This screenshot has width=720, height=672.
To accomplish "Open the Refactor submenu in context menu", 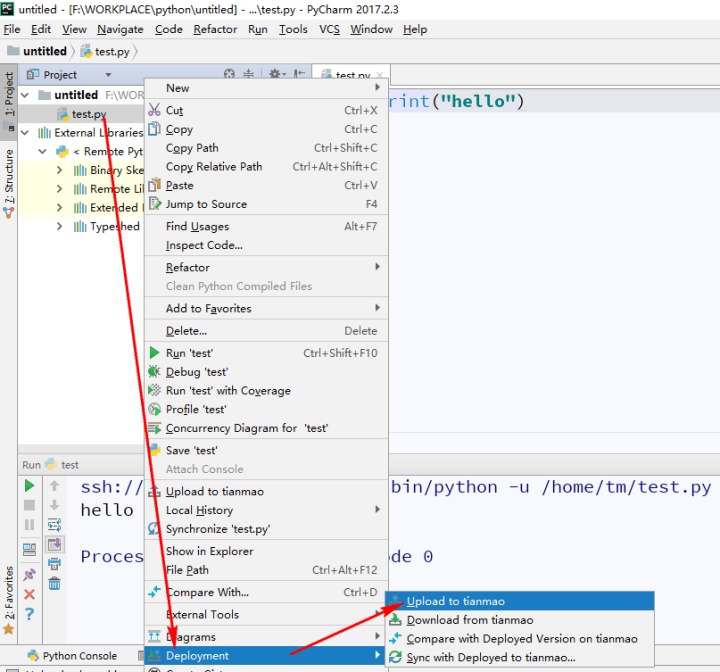I will pyautogui.click(x=266, y=267).
